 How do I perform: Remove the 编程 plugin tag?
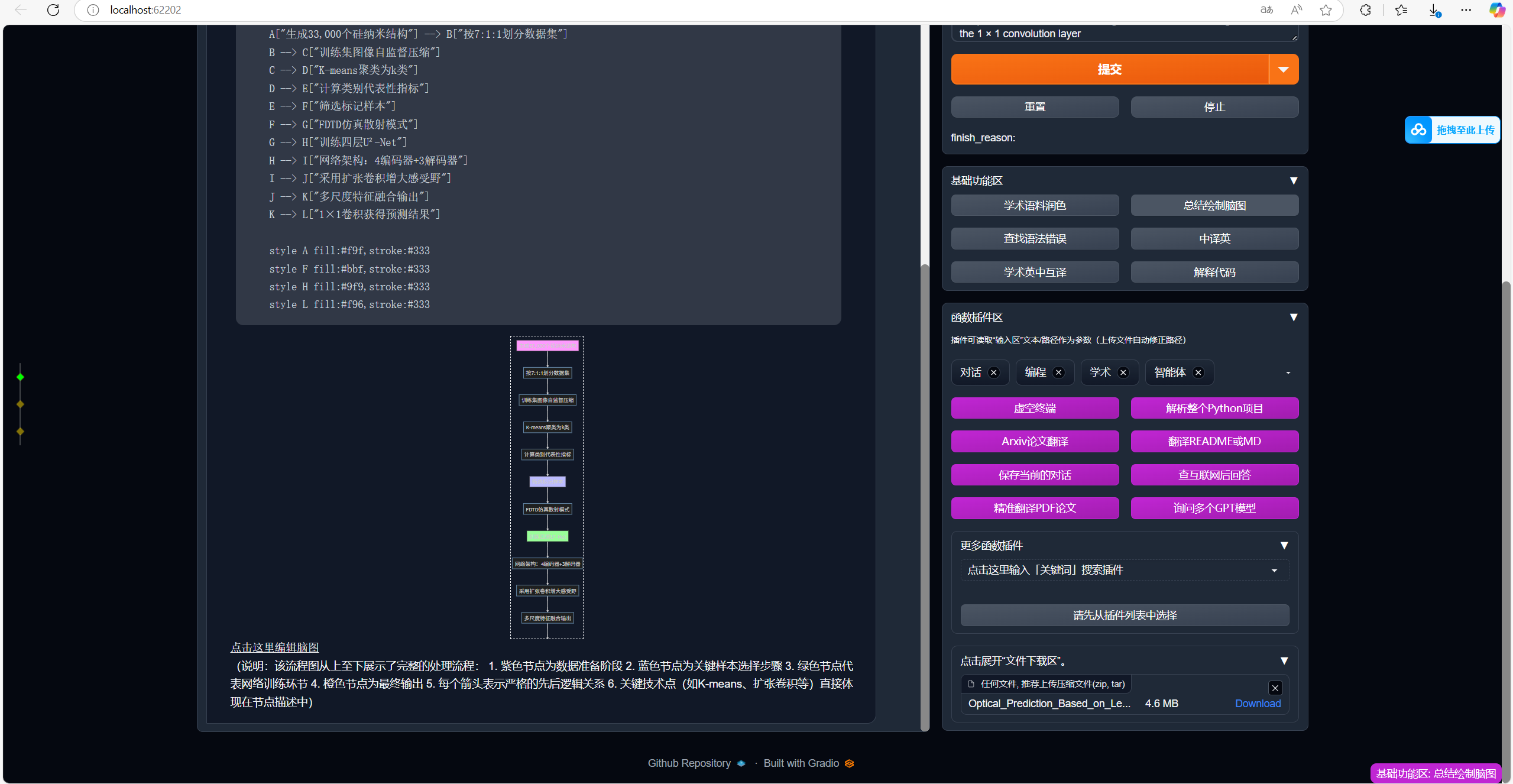[1059, 372]
